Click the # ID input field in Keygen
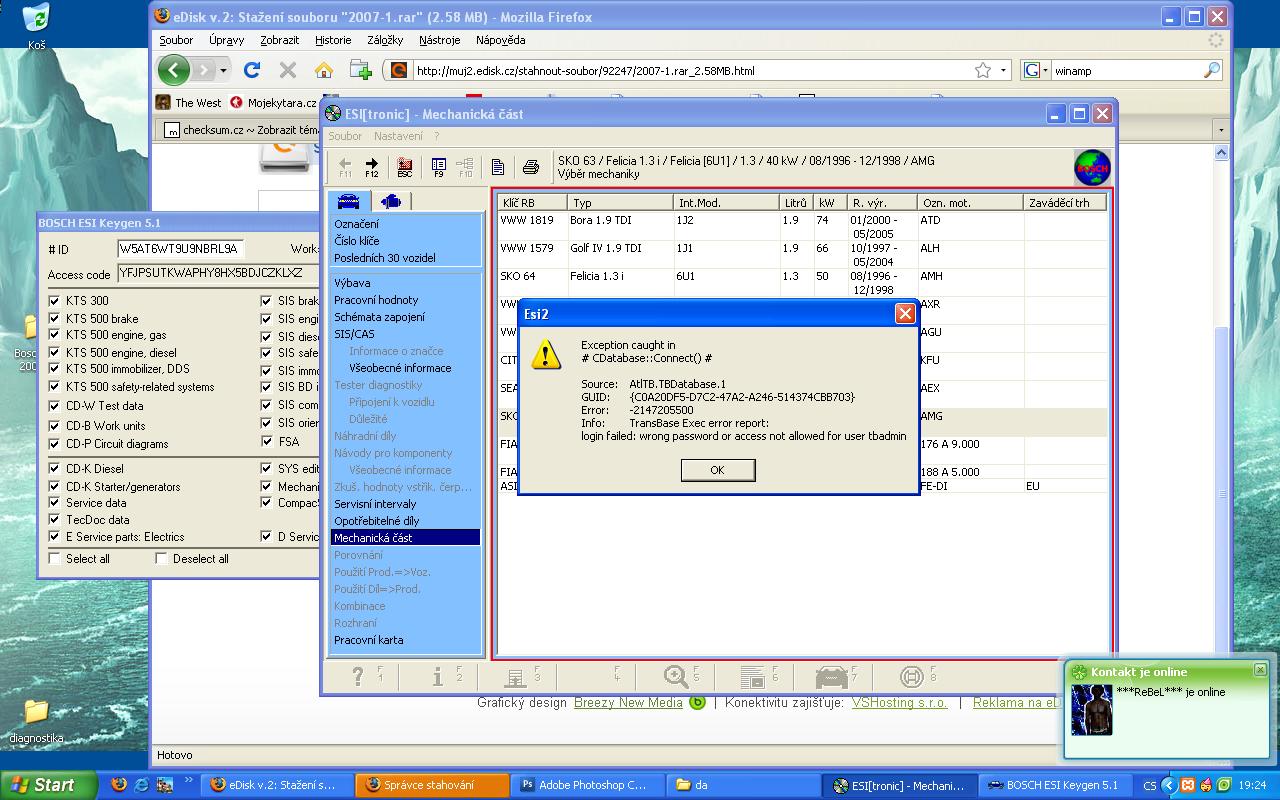The height and width of the screenshot is (800, 1280). (180, 248)
